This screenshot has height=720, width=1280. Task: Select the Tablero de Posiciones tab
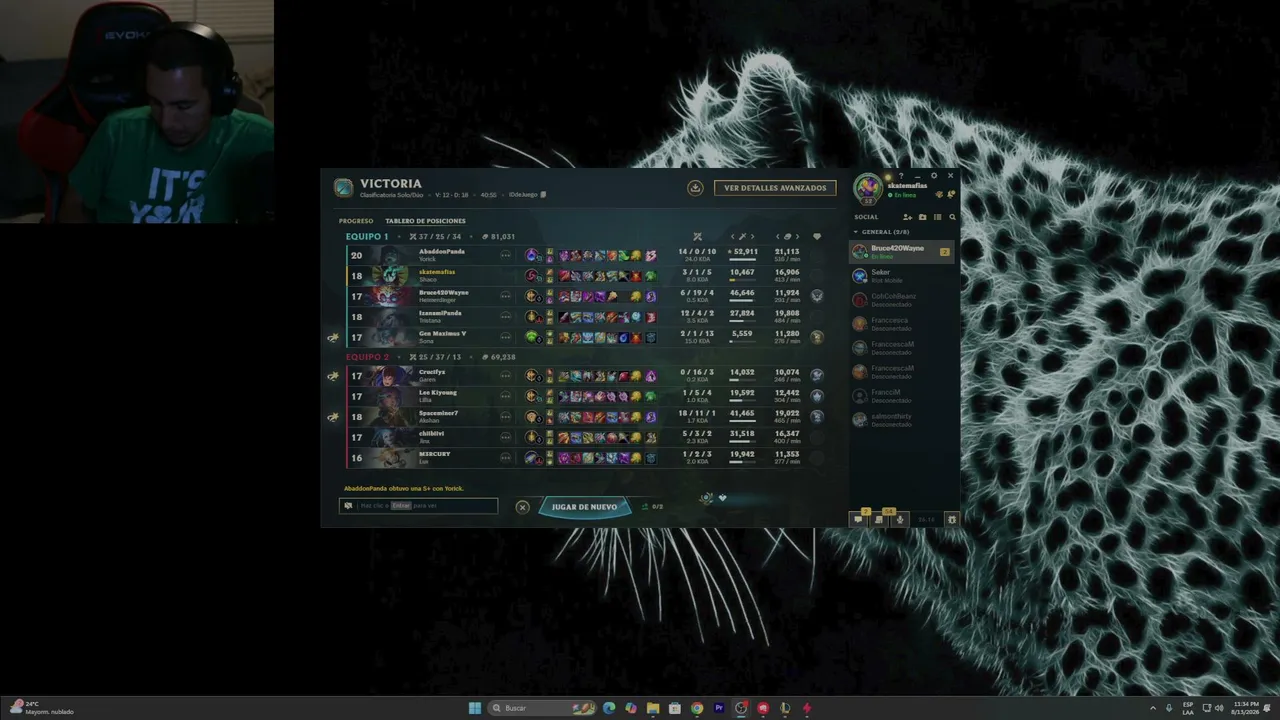click(x=425, y=221)
